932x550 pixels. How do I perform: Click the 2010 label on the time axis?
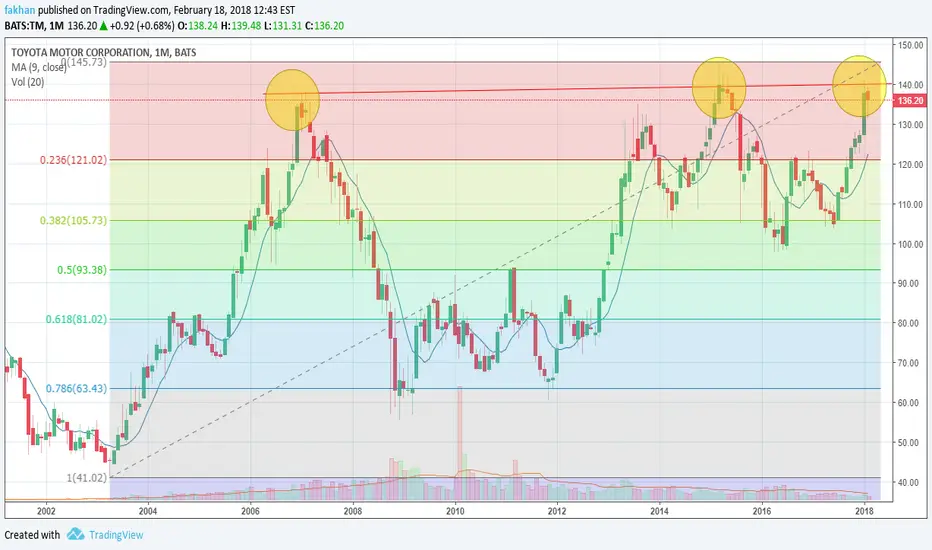coord(455,511)
